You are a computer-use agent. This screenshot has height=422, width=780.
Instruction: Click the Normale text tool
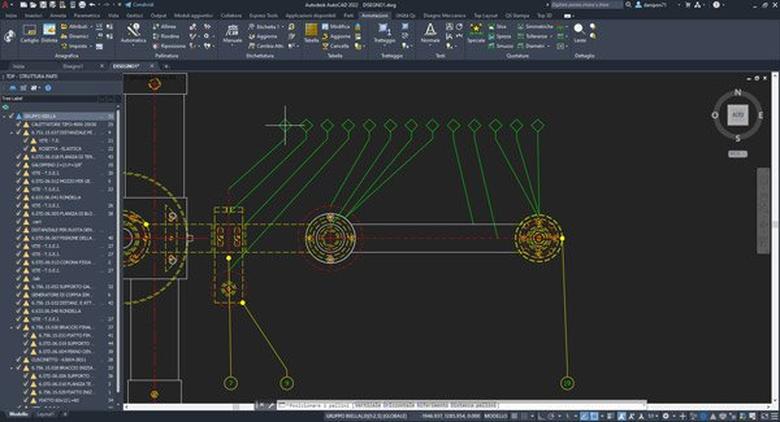(430, 34)
